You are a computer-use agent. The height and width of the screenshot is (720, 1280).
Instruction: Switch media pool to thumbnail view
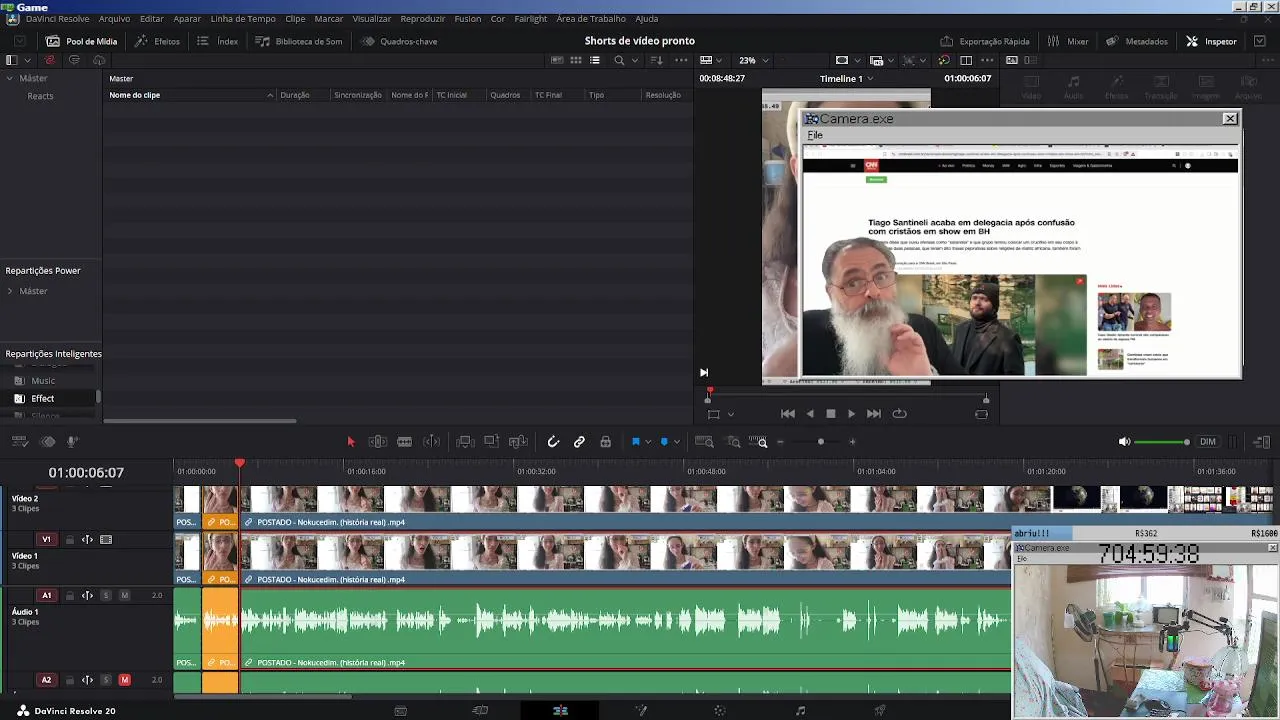click(x=576, y=60)
